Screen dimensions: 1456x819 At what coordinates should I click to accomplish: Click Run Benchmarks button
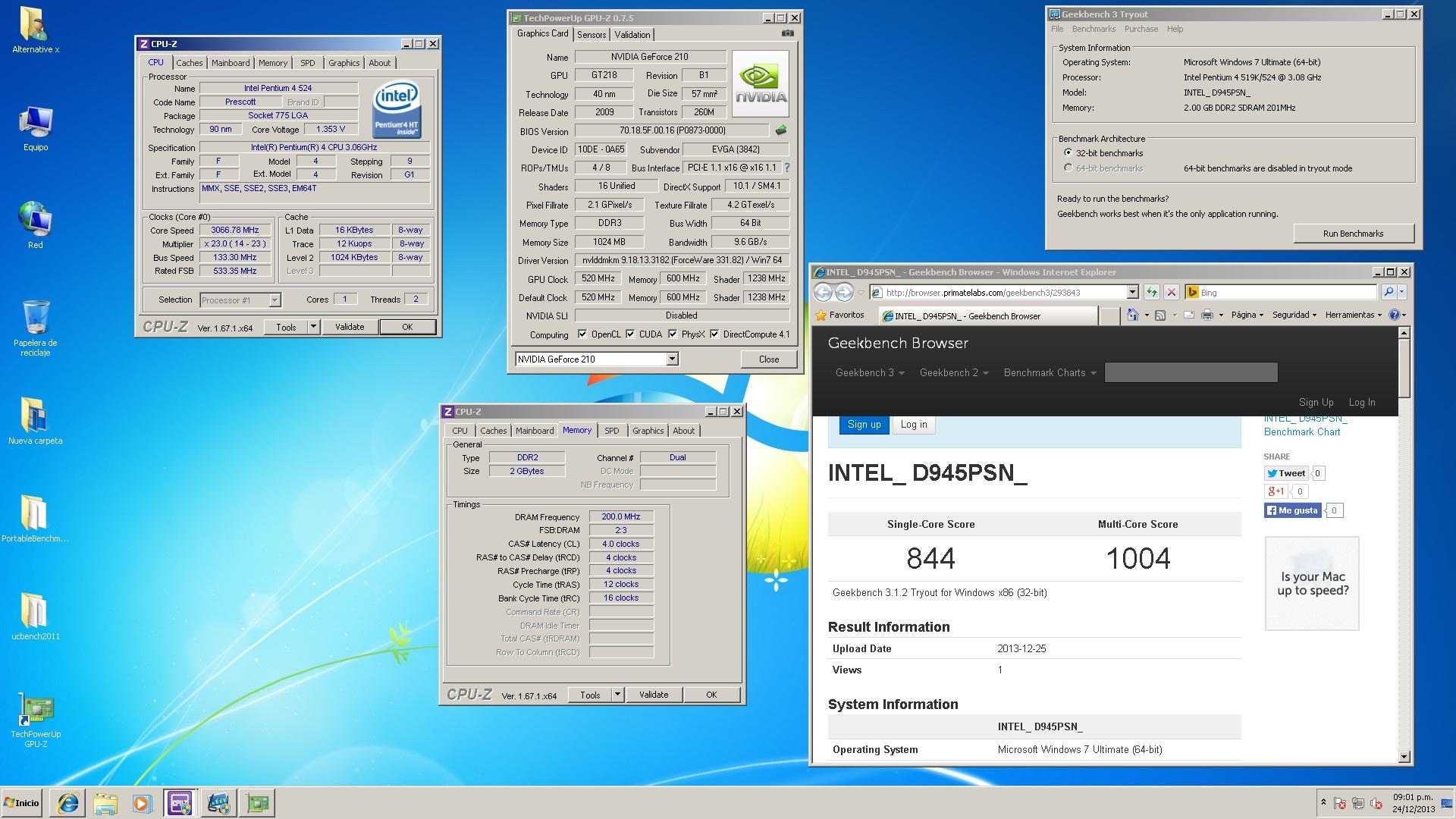[1353, 234]
